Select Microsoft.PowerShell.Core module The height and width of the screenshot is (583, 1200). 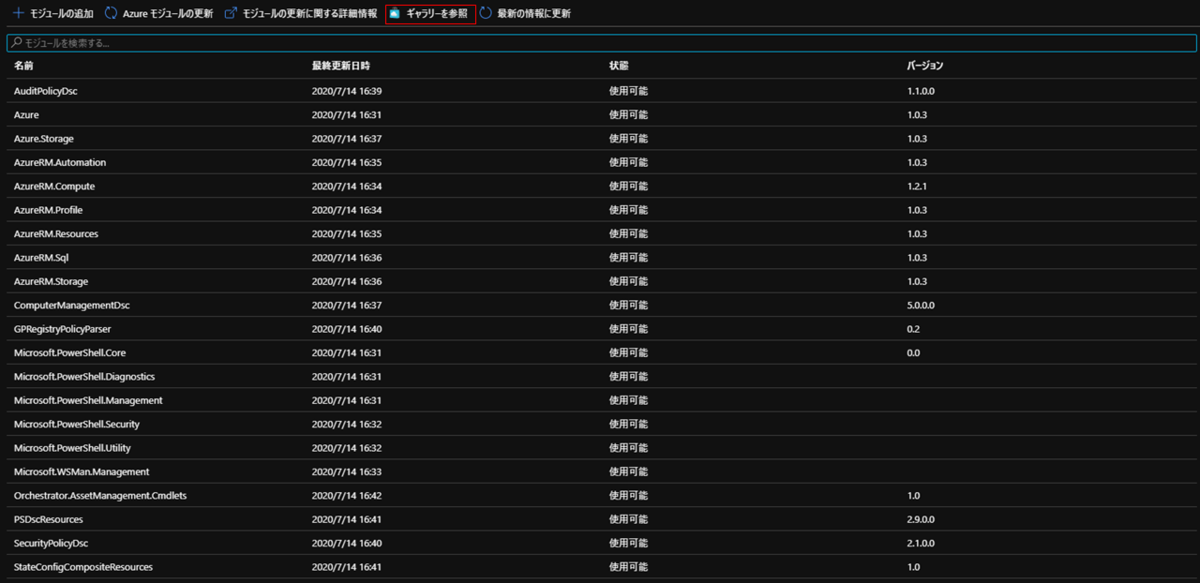(70, 353)
